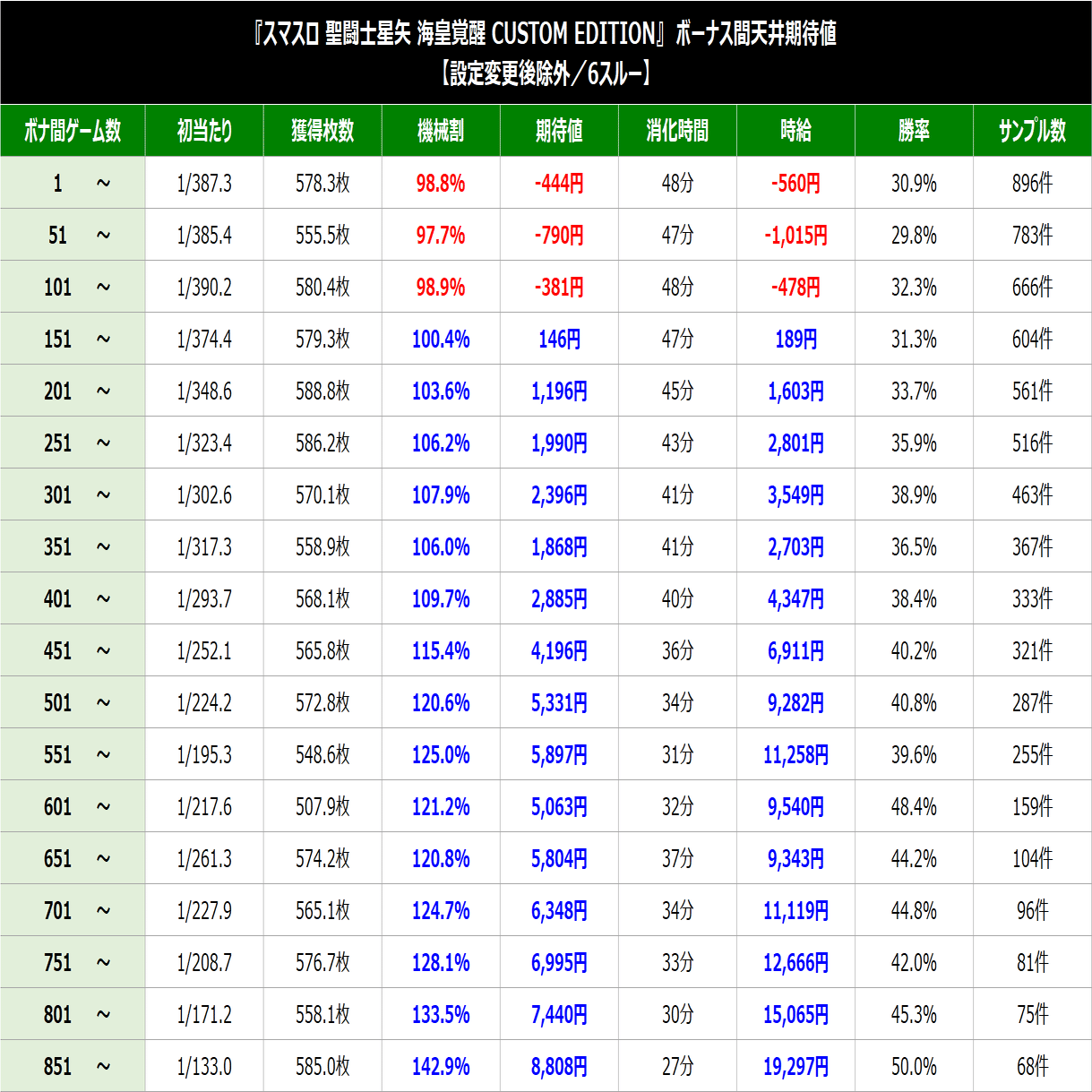1092x1092 pixels.
Task: Select the blue value 5,331円
Action: (559, 703)
